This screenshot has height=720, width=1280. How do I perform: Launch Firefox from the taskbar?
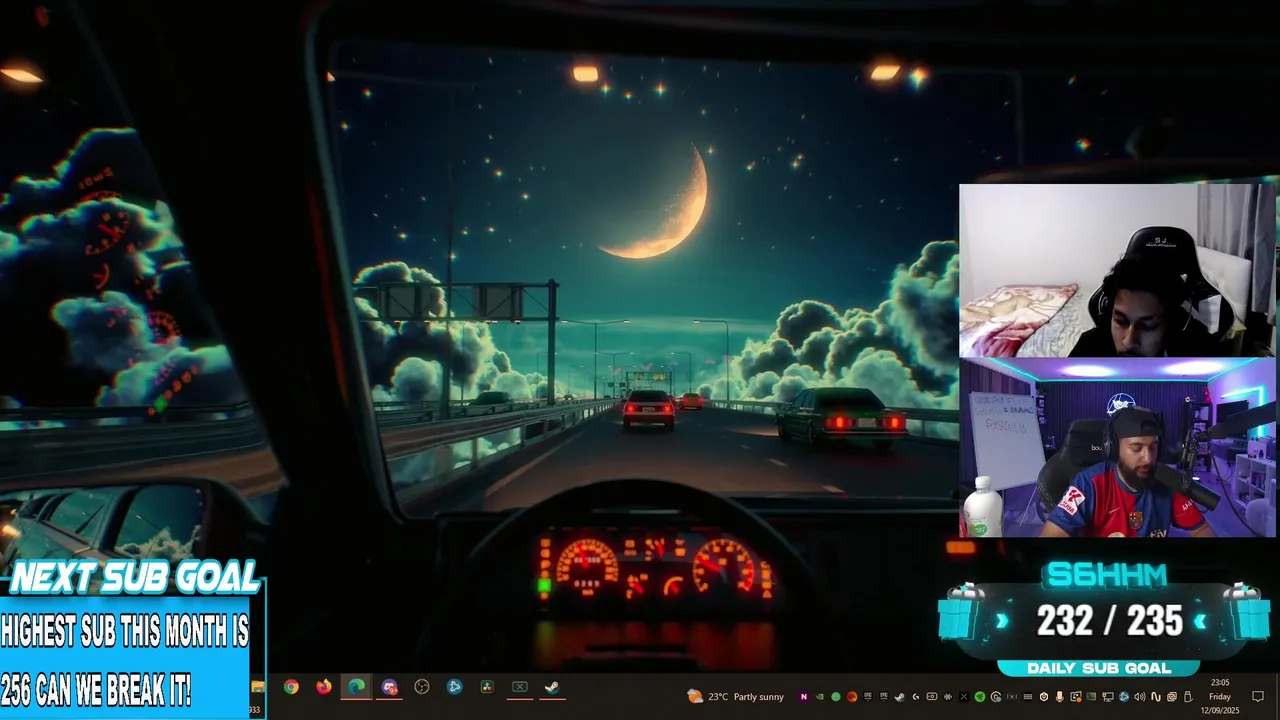324,687
